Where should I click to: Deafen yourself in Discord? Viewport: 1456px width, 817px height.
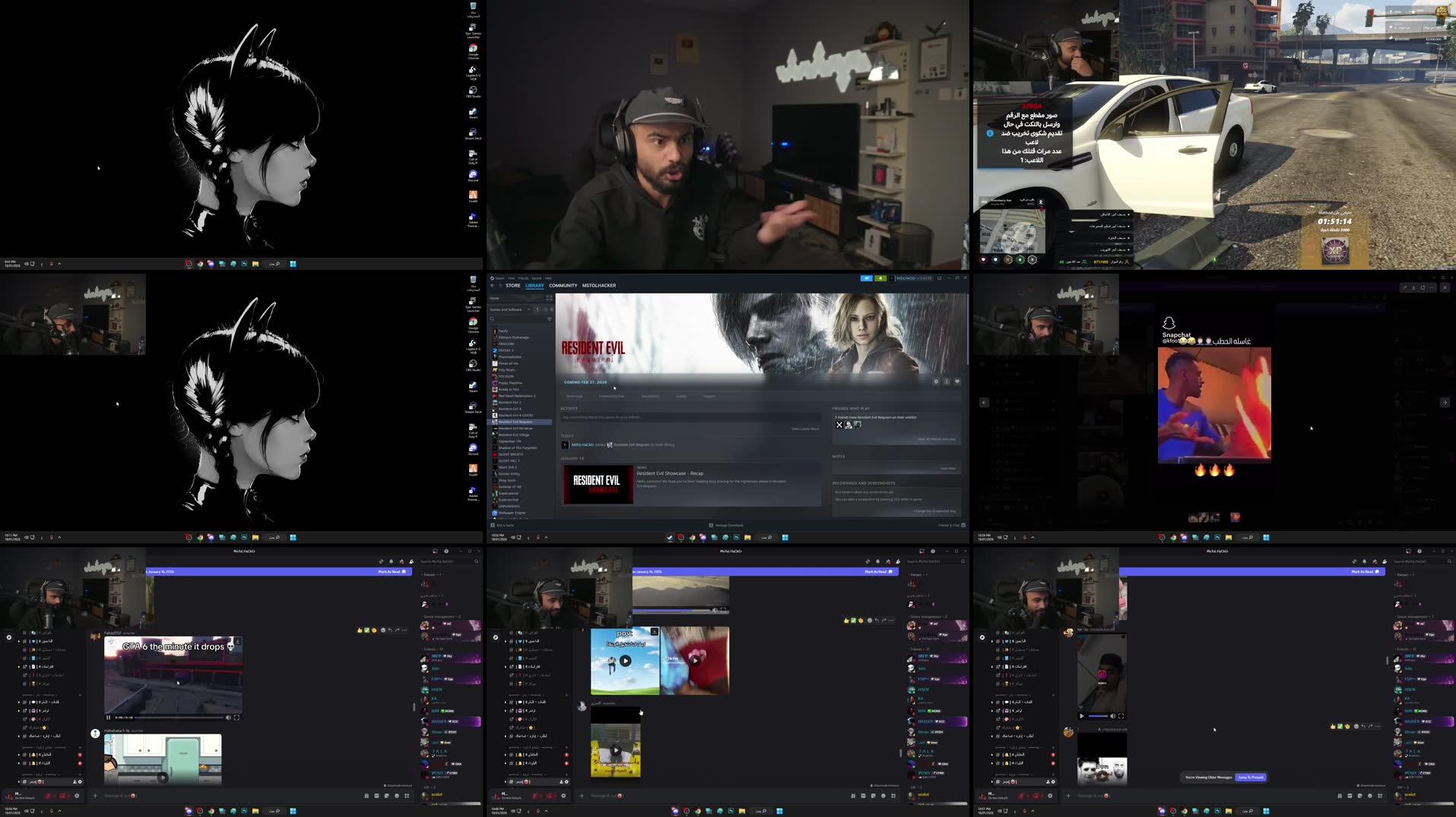point(64,796)
